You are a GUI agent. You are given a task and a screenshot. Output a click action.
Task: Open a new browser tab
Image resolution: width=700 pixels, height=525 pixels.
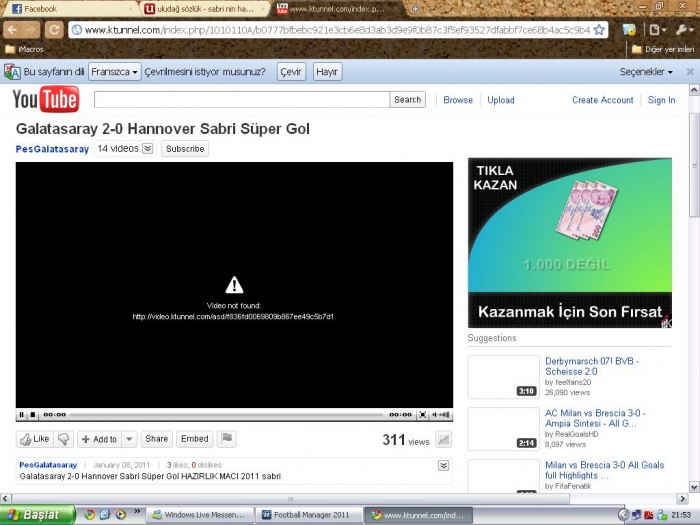tap(415, 8)
